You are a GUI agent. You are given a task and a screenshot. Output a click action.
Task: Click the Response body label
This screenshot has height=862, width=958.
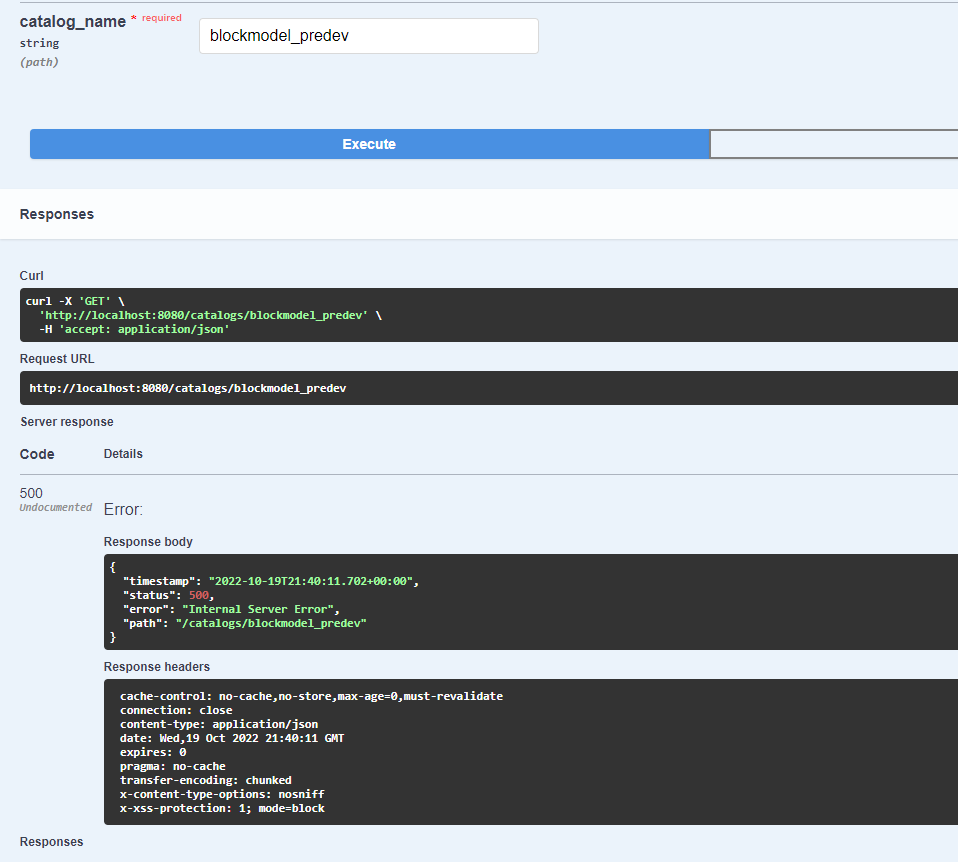coord(148,542)
